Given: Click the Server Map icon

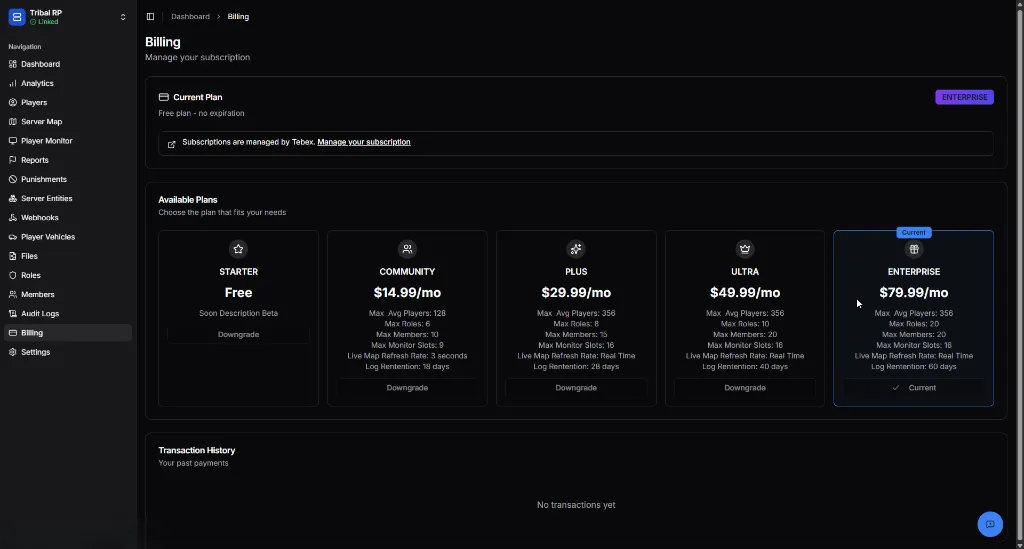Looking at the screenshot, I should [x=12, y=121].
